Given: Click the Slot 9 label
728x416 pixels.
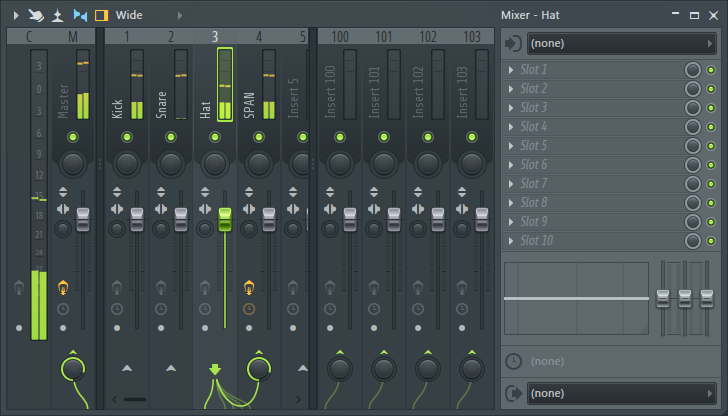Looking at the screenshot, I should click(533, 222).
